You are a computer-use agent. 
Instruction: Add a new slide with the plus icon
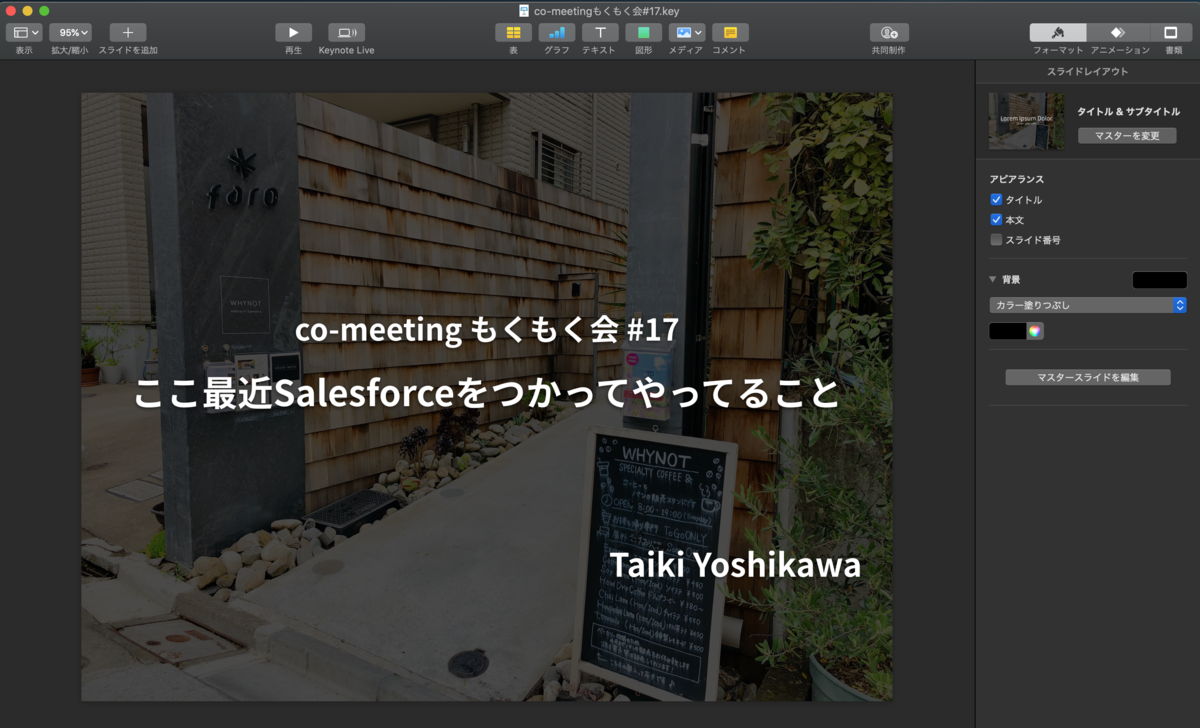(128, 33)
